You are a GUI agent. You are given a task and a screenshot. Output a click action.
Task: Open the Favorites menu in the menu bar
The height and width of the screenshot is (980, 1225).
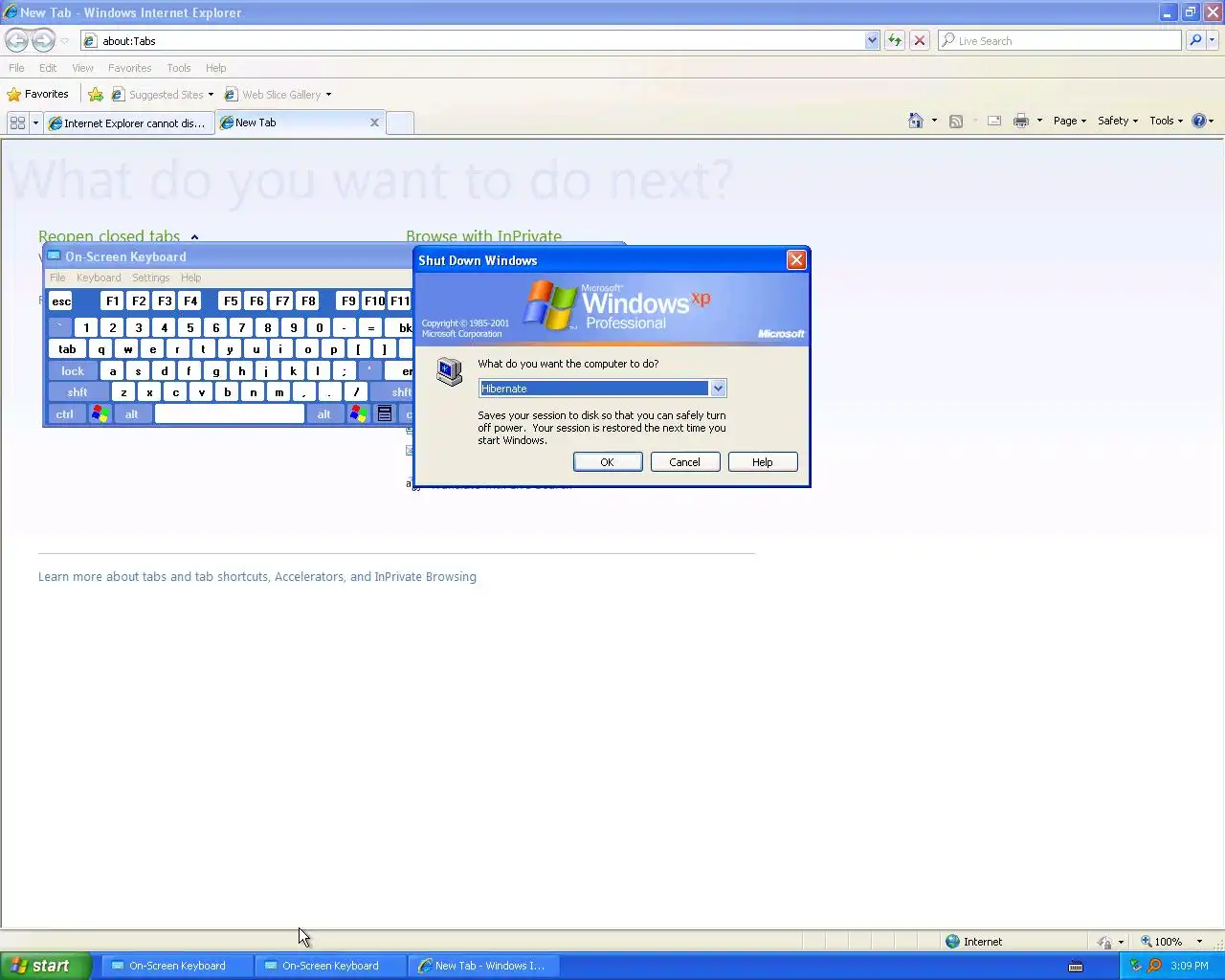129,68
